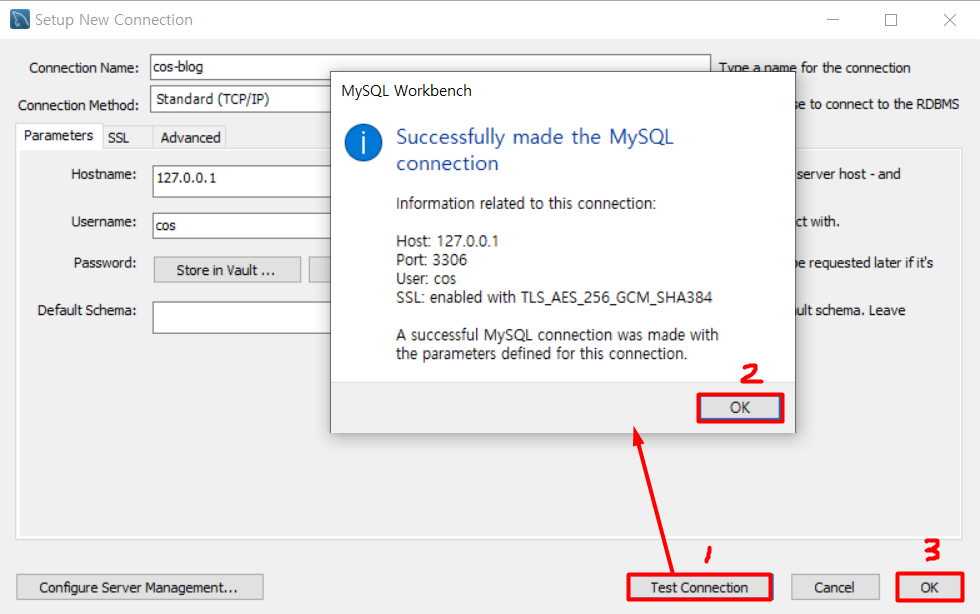Click the 'User: cos' line
This screenshot has width=980, height=614.
click(x=426, y=278)
